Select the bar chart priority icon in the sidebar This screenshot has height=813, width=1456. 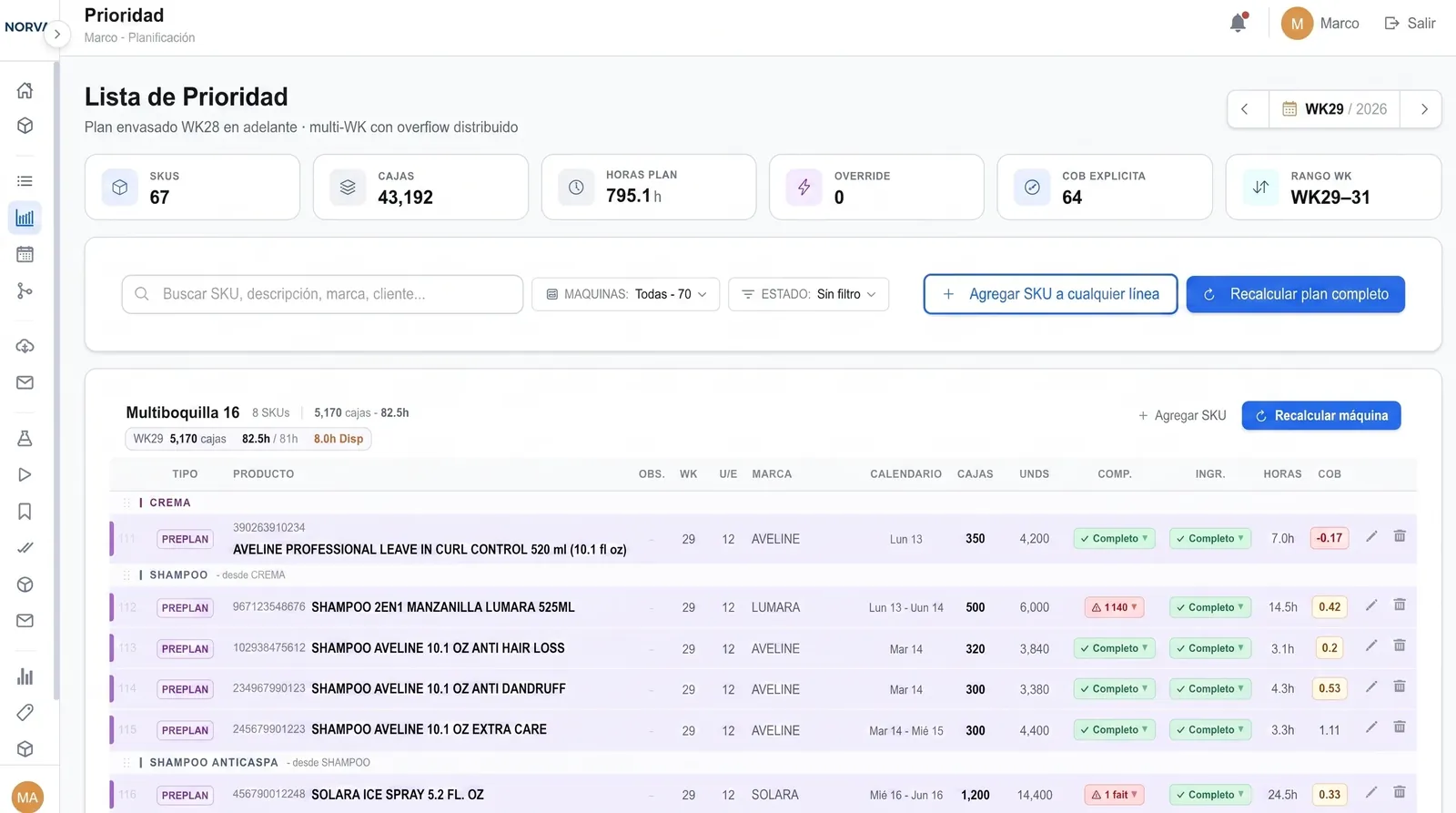tap(25, 218)
